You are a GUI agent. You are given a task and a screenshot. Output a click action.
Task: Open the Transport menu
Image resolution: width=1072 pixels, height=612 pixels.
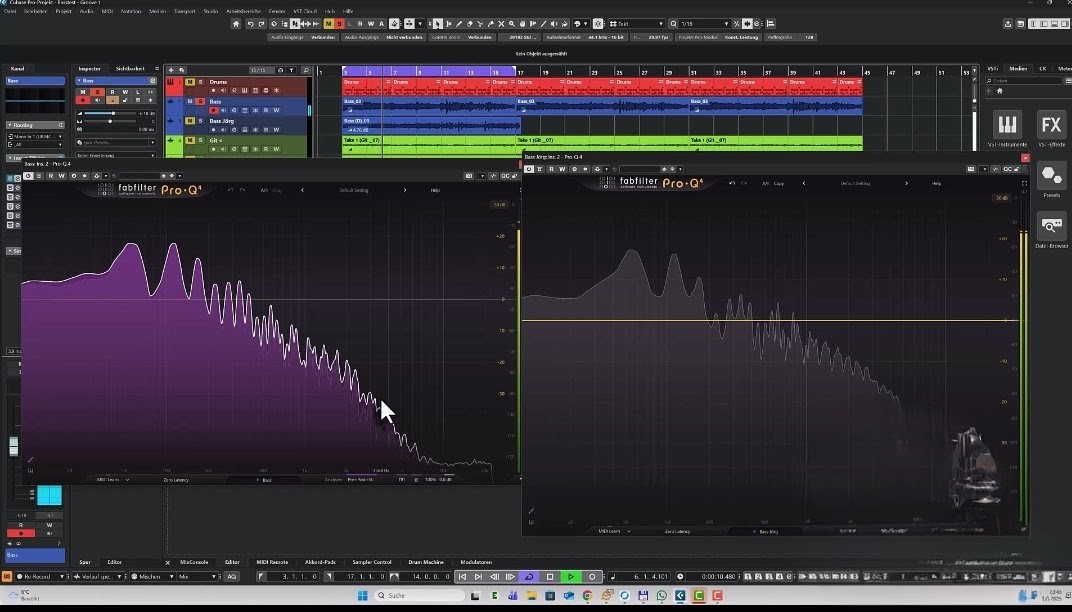click(184, 11)
